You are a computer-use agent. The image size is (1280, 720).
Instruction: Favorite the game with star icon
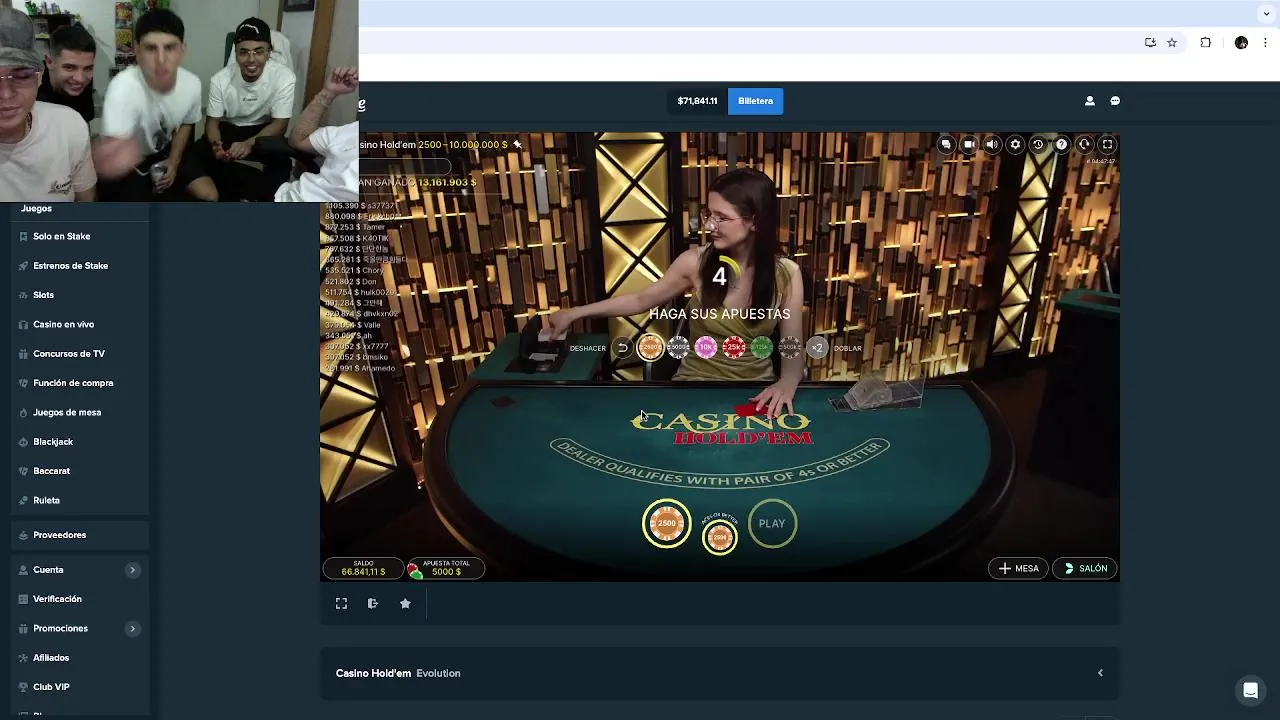point(405,603)
